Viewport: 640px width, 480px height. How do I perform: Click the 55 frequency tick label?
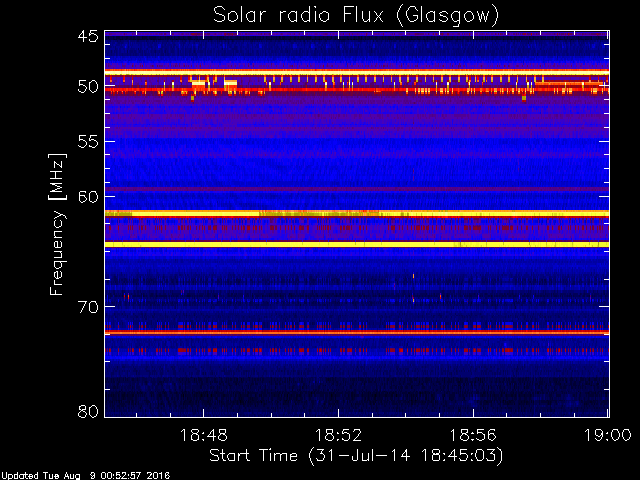pos(88,142)
